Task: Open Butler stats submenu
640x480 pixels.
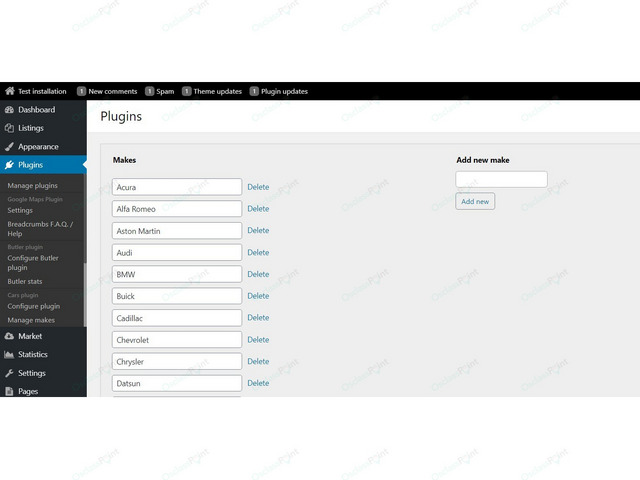Action: [x=25, y=282]
